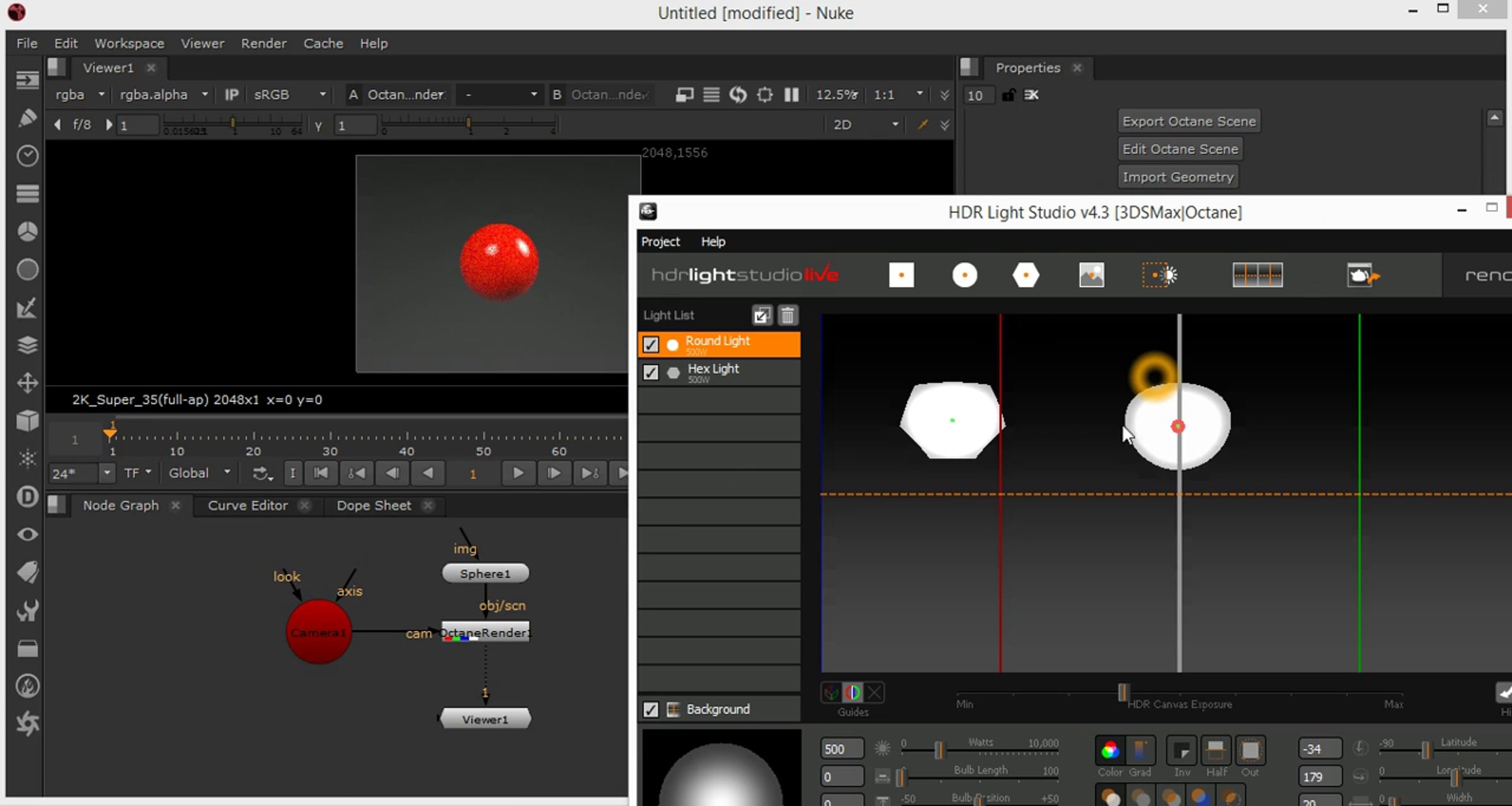Viewport: 1512px width, 806px height.
Task: Click the Import Geometry button
Action: [1177, 177]
